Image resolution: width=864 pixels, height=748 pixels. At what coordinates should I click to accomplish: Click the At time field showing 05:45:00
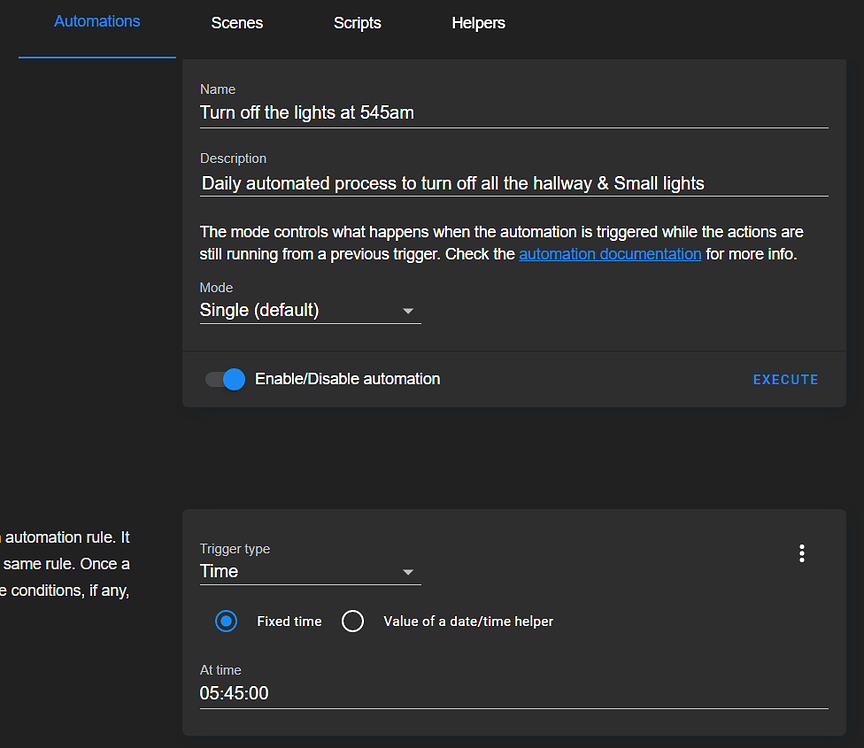[x=513, y=693]
